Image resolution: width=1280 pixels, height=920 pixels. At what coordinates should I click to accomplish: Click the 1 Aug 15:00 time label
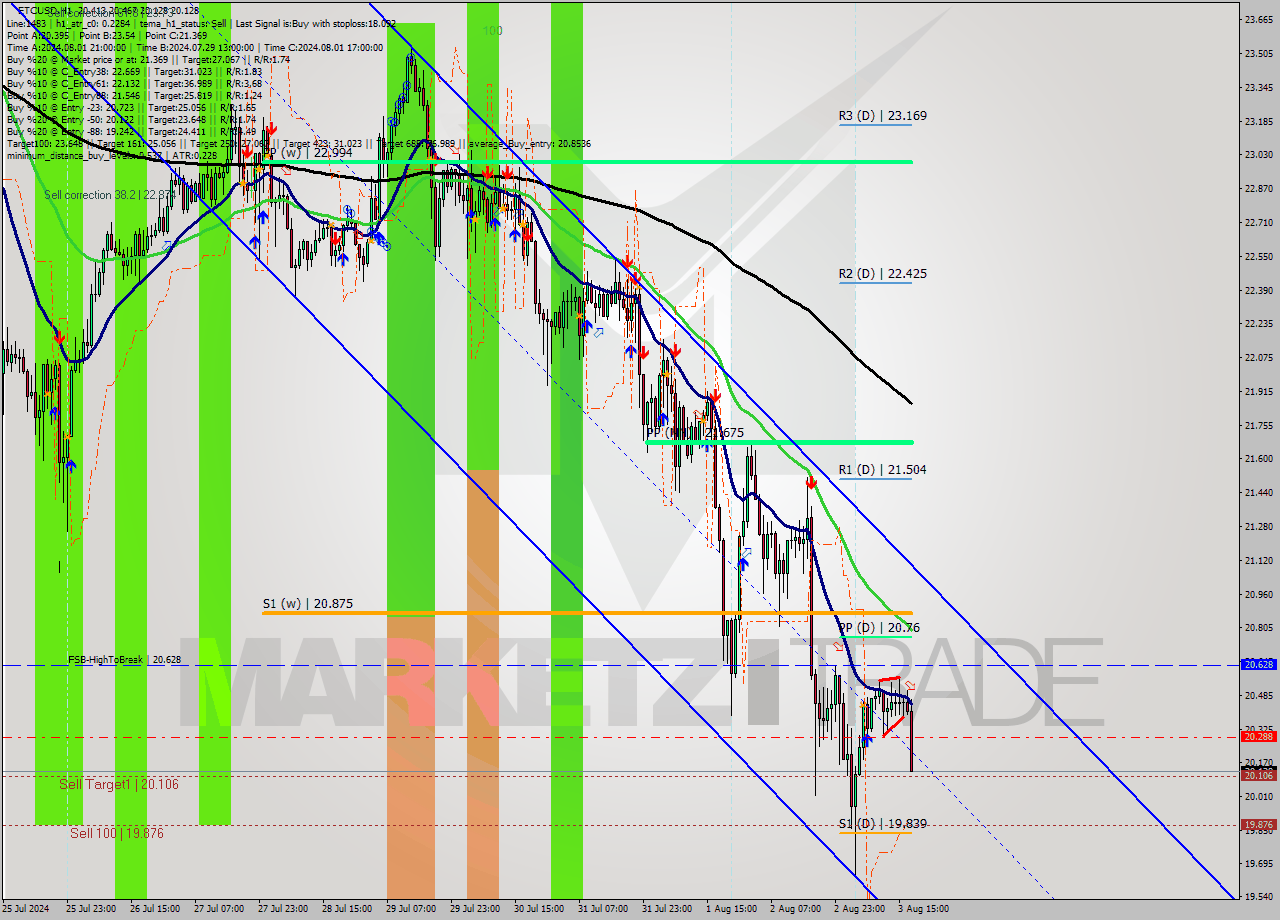pyautogui.click(x=731, y=909)
